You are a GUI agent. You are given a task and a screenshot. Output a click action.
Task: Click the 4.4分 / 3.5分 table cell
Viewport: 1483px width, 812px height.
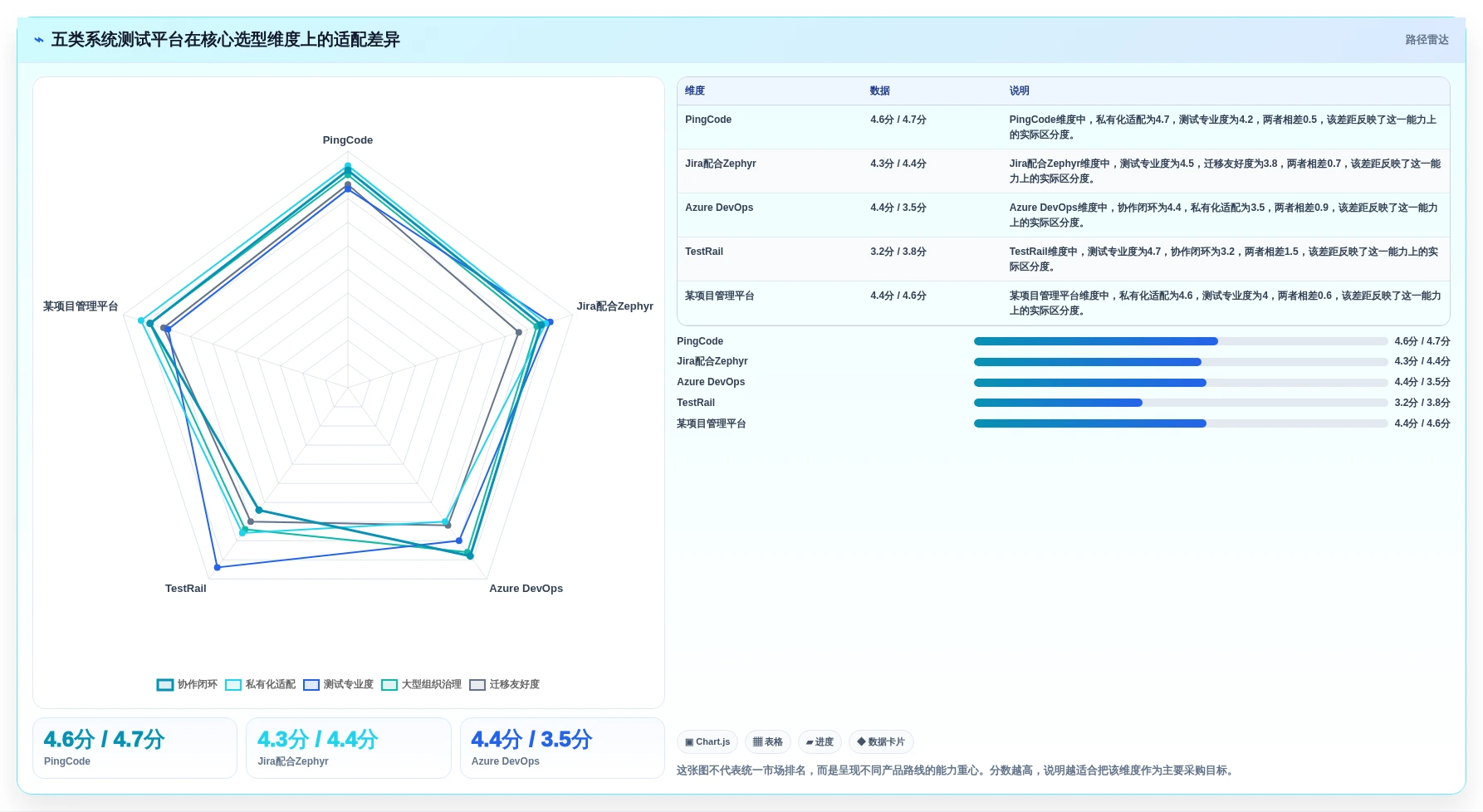[898, 208]
